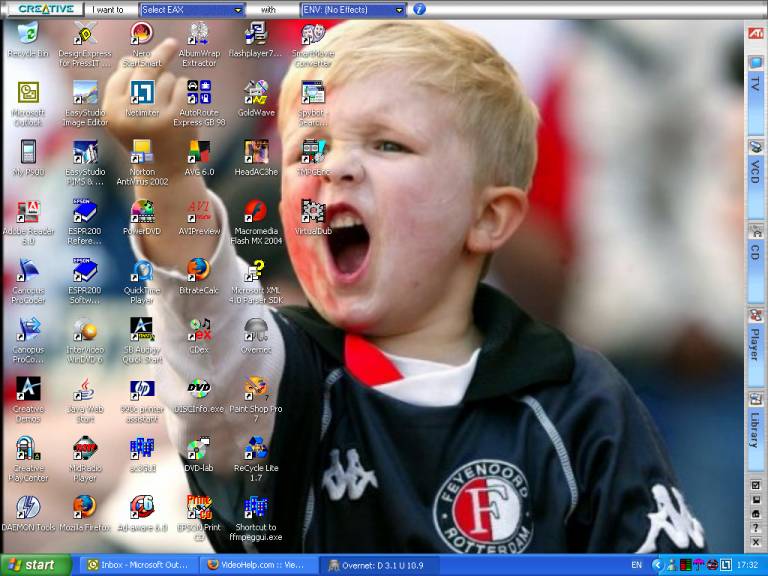The width and height of the screenshot is (768, 576).
Task: Open the Spybot Search shortcut
Action: click(x=313, y=93)
